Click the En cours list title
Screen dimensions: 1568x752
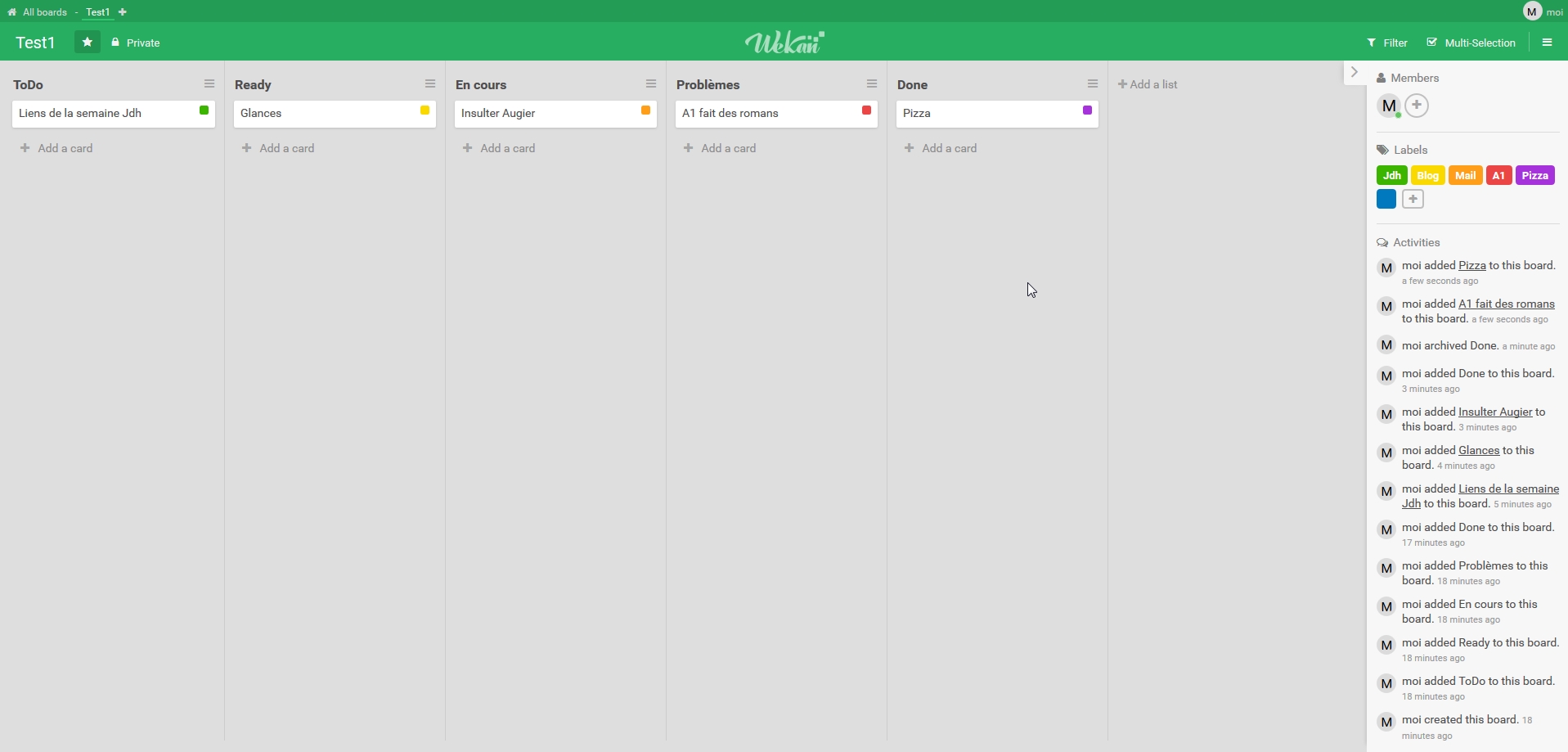click(x=481, y=85)
